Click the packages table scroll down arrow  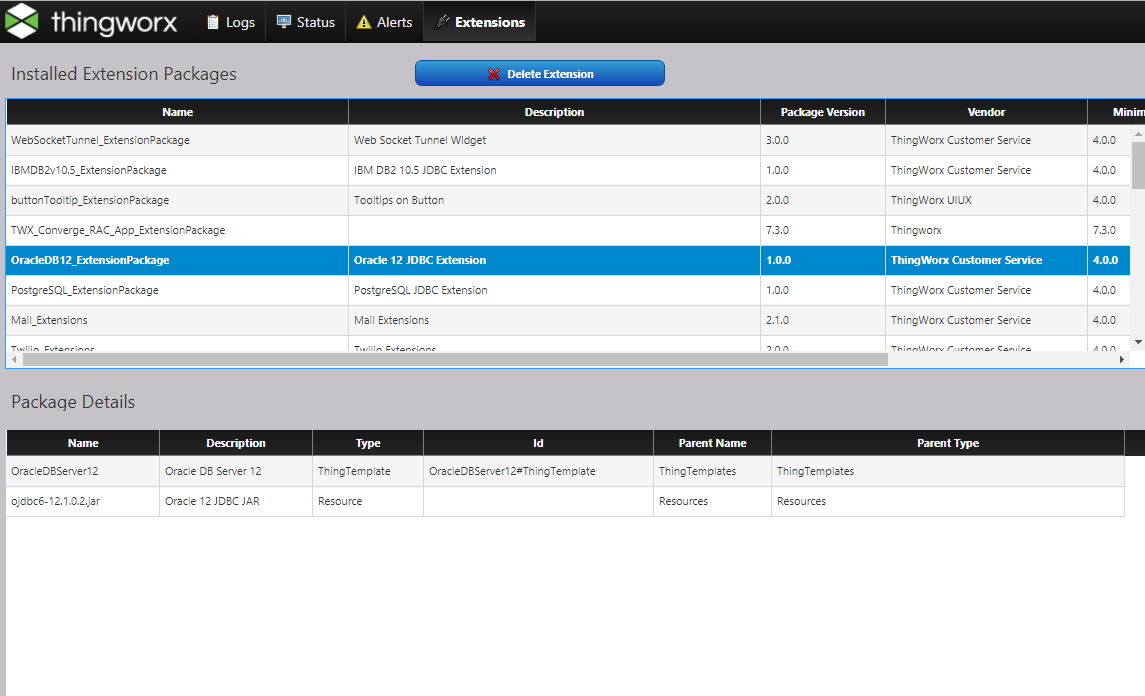pyautogui.click(x=1138, y=342)
